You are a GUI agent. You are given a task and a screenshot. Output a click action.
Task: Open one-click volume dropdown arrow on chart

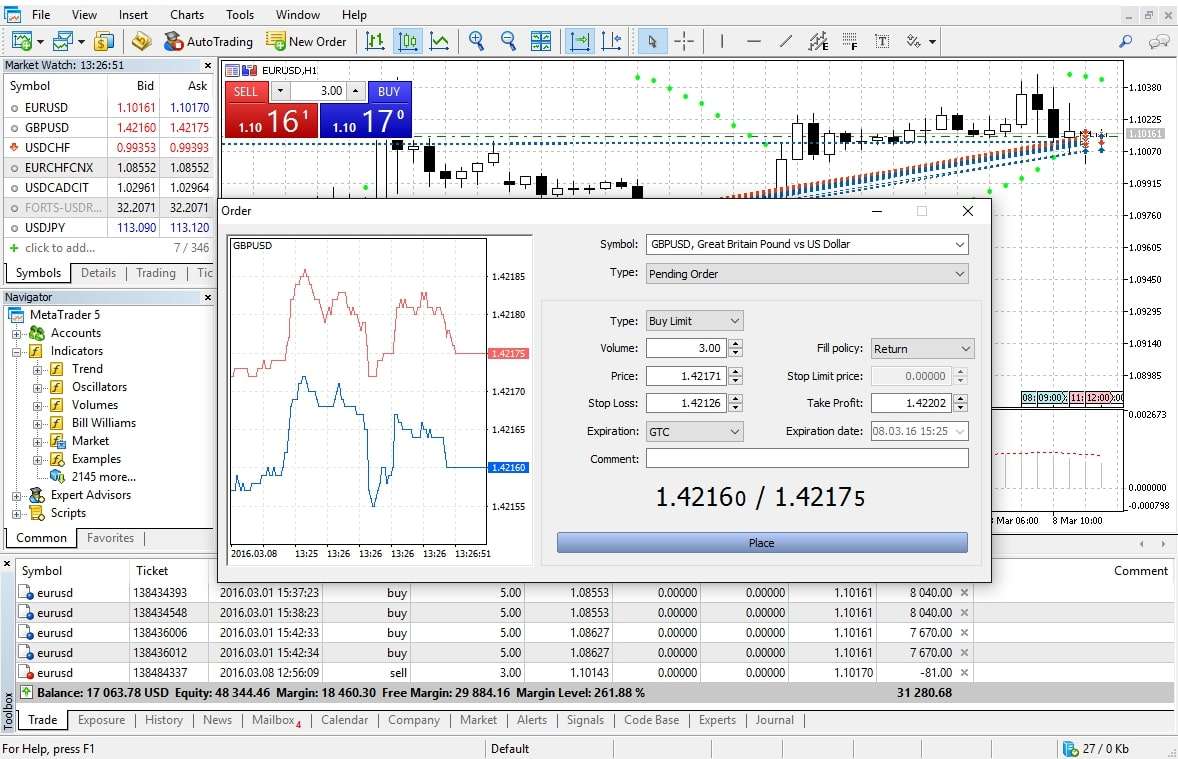point(280,91)
